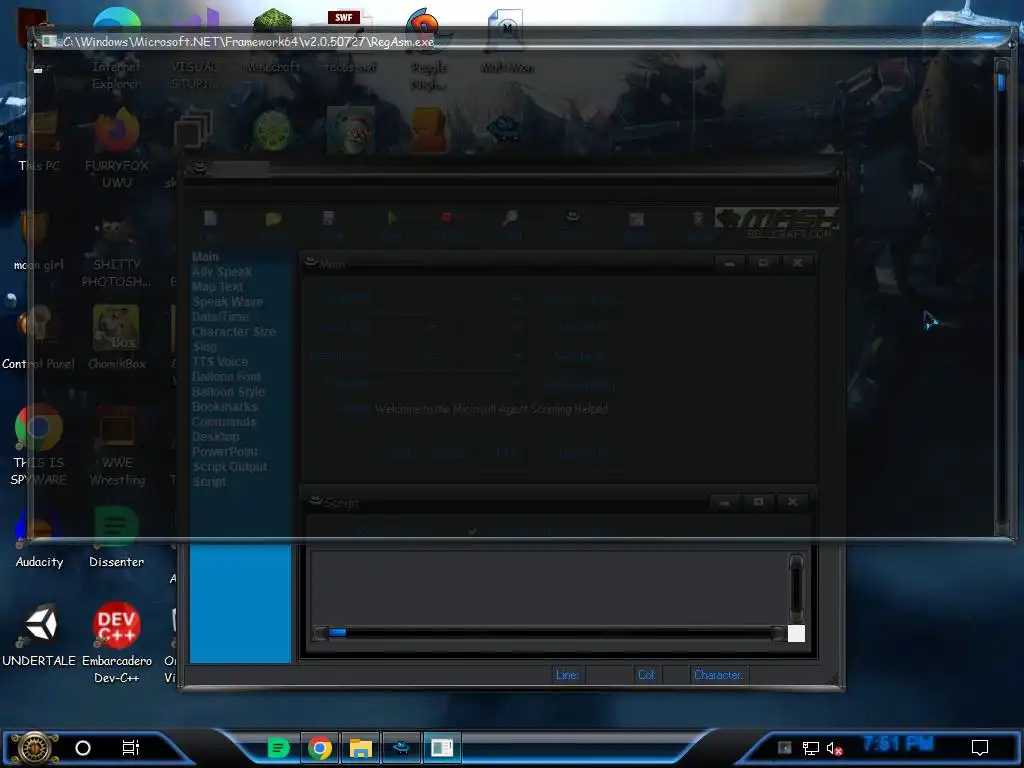Select Script in the MASH sidebar list
The width and height of the screenshot is (1024, 768).
(209, 482)
